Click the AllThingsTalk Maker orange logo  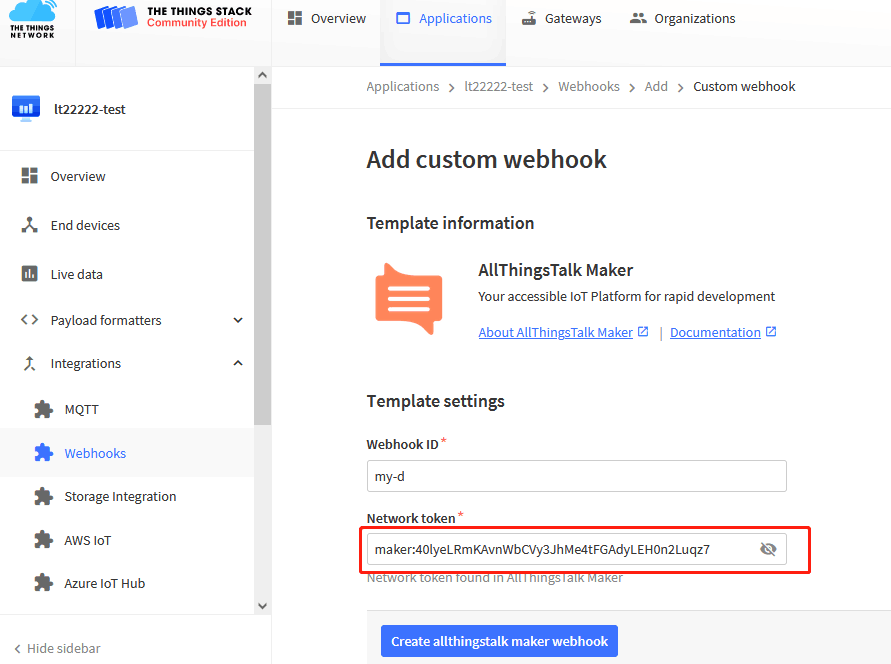409,299
